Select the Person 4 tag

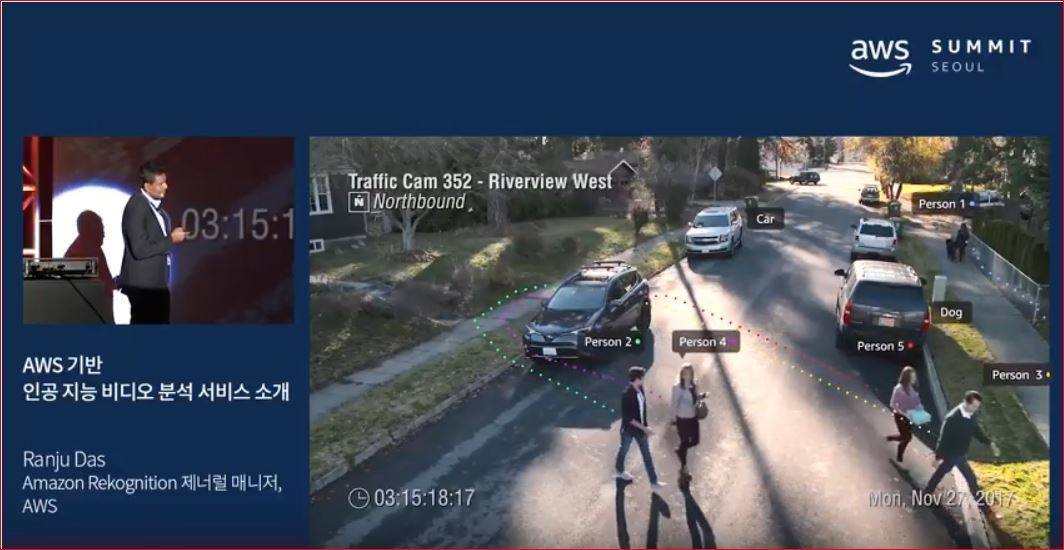click(706, 342)
